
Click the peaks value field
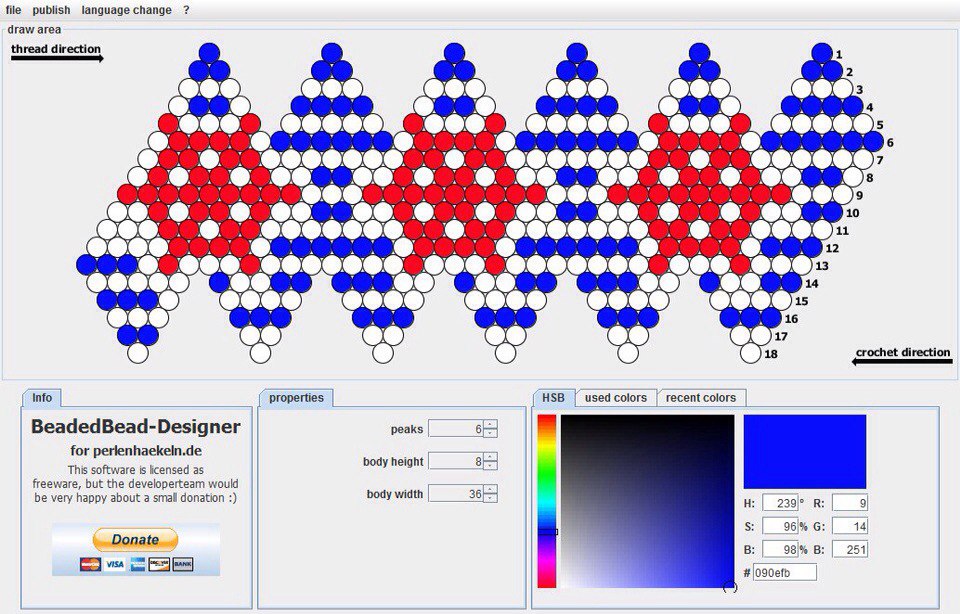click(456, 429)
